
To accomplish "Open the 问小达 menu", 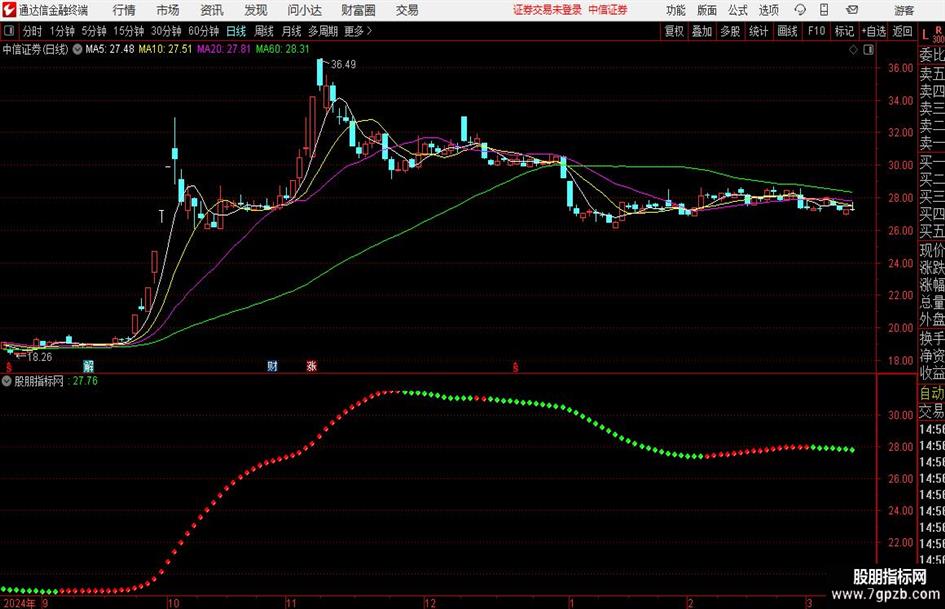I will click(304, 10).
